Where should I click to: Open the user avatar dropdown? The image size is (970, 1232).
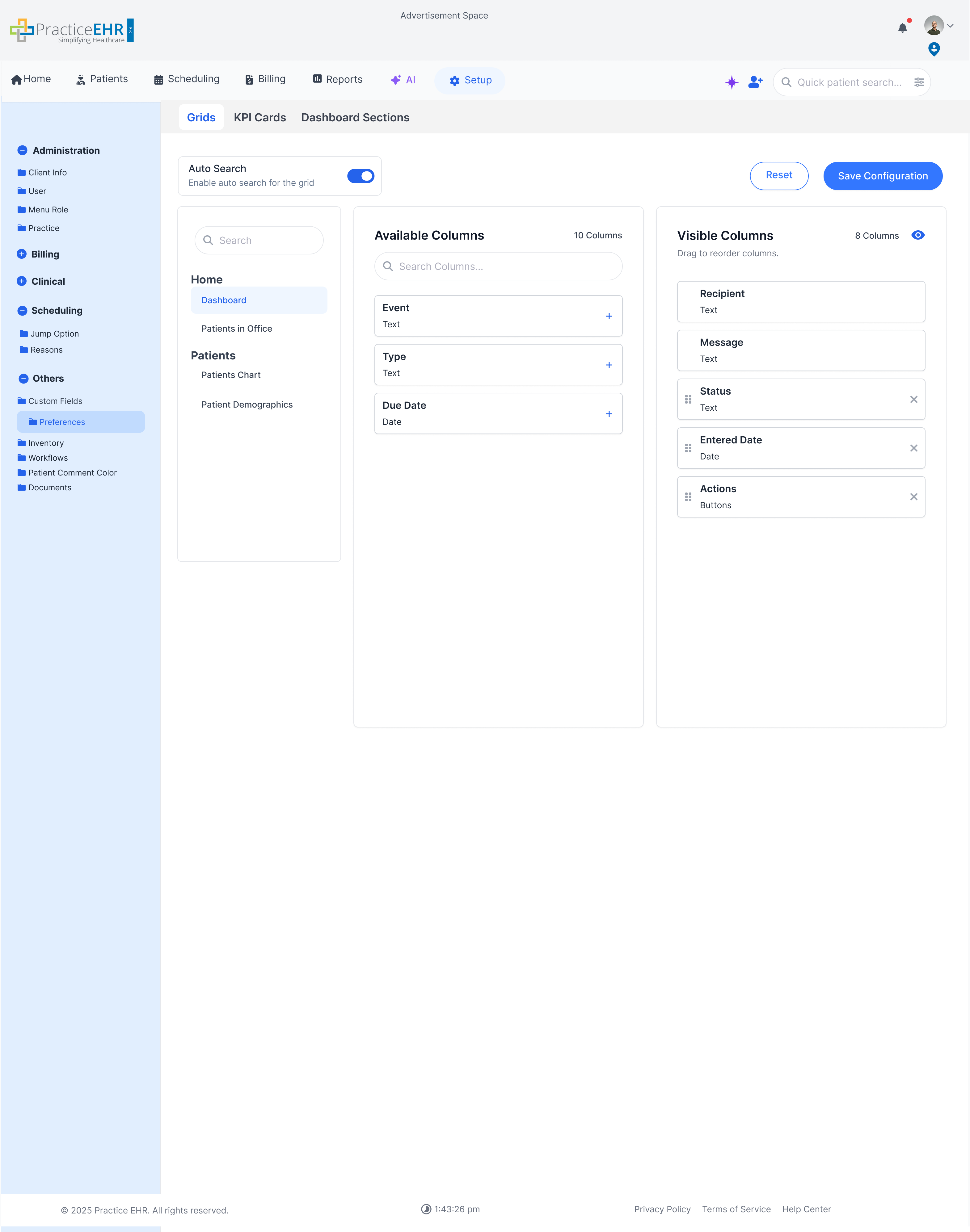[935, 26]
